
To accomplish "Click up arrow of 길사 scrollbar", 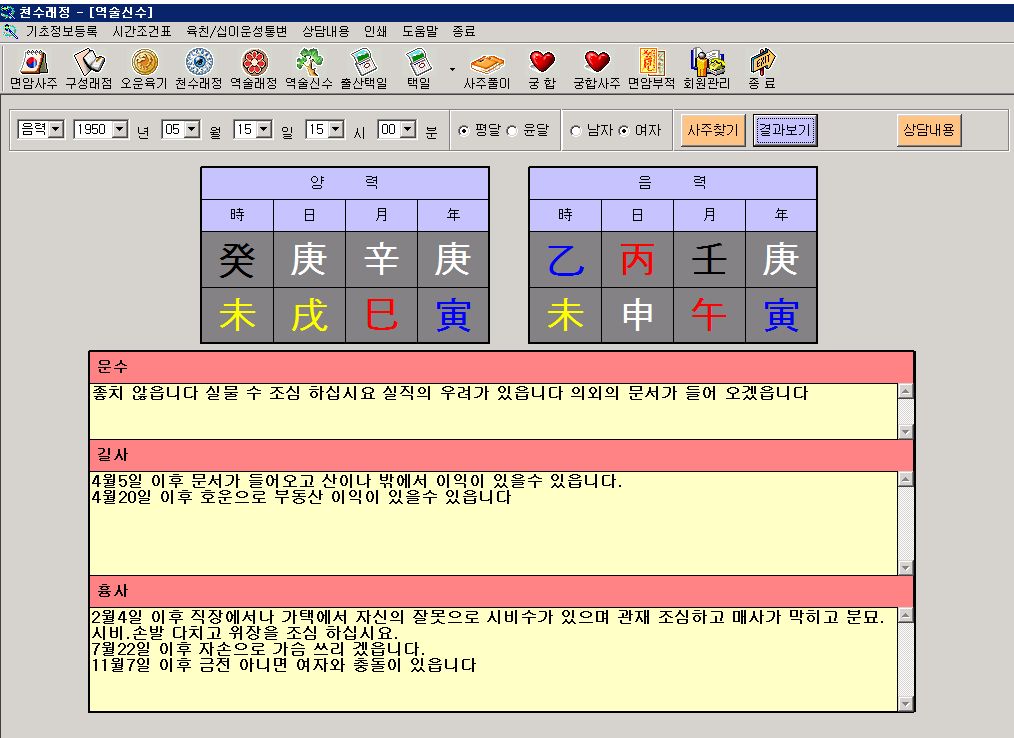I will coord(905,479).
